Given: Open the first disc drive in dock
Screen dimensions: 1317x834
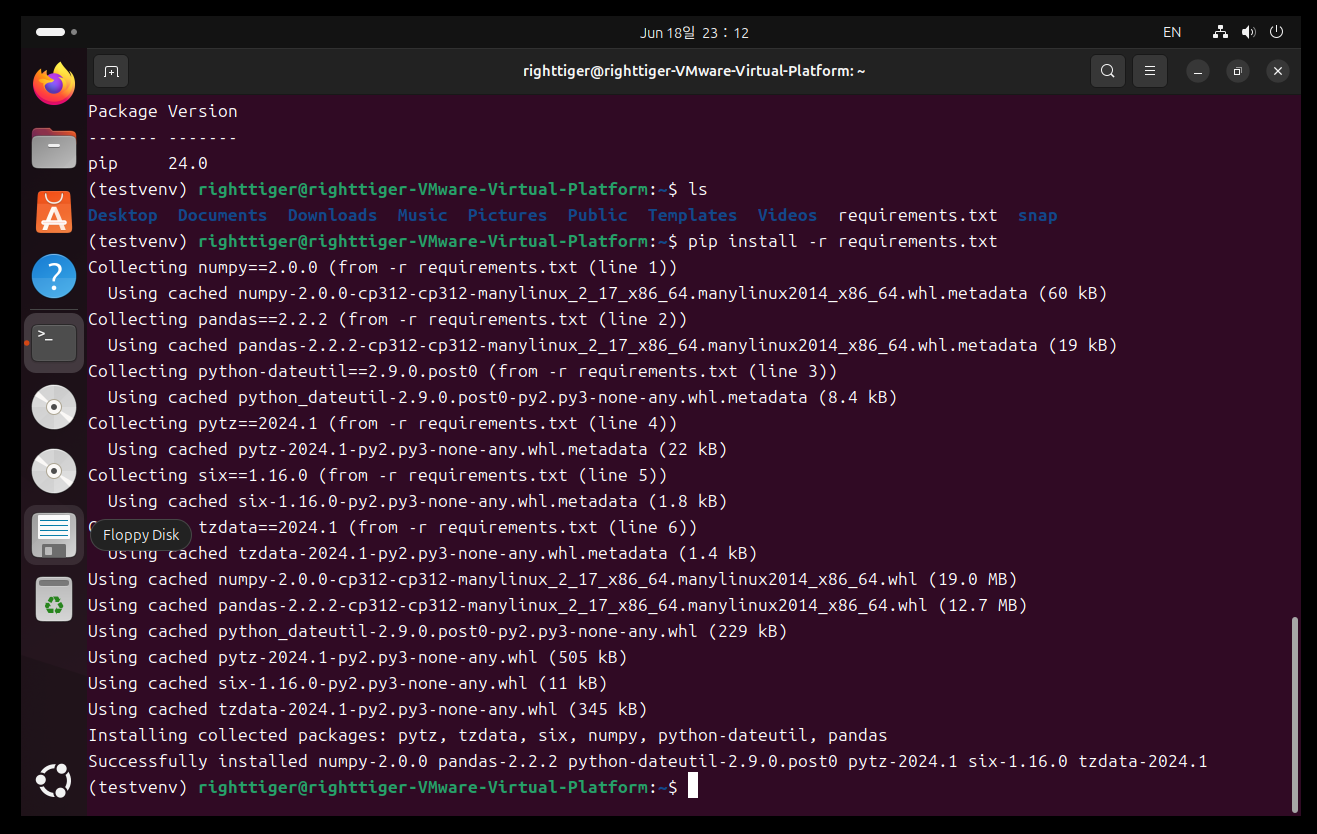Looking at the screenshot, I should [54, 407].
